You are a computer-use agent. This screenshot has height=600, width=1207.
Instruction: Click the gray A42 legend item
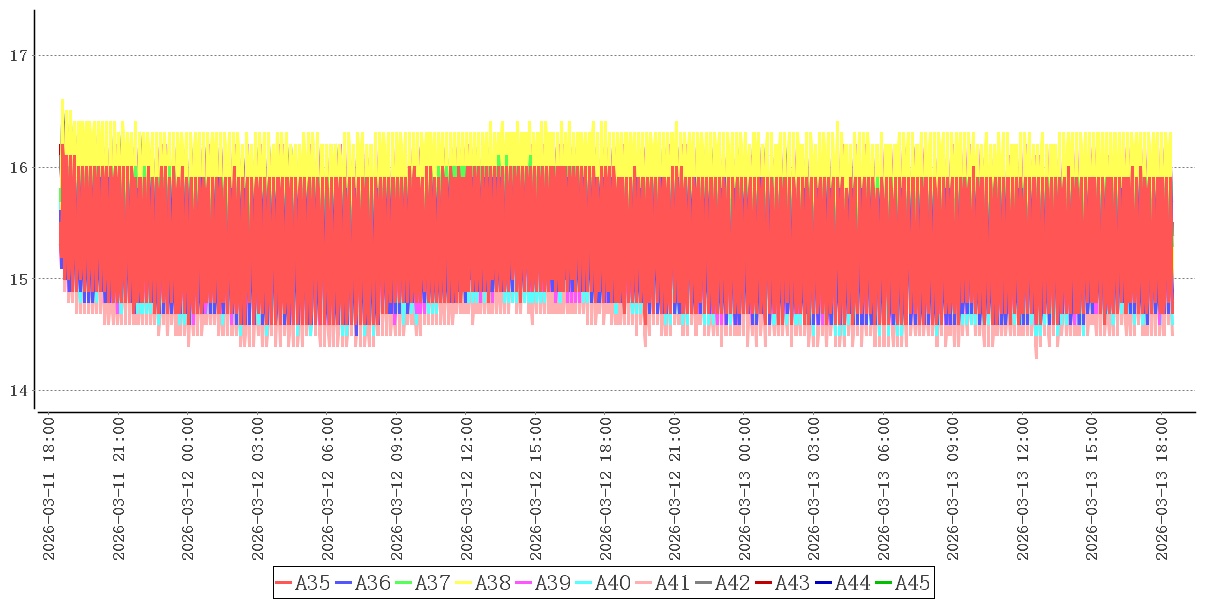tap(732, 583)
